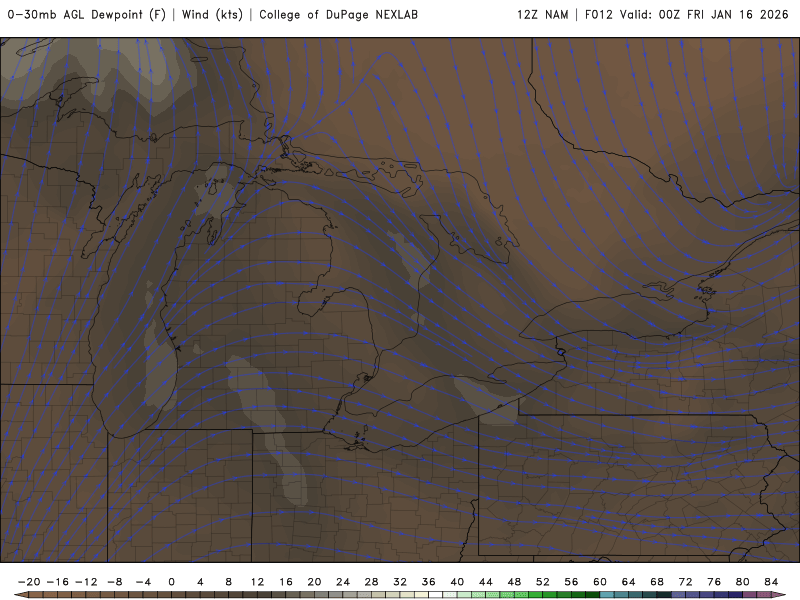Click the 44 label on the color scale
This screenshot has height=600, width=800.
(486, 582)
